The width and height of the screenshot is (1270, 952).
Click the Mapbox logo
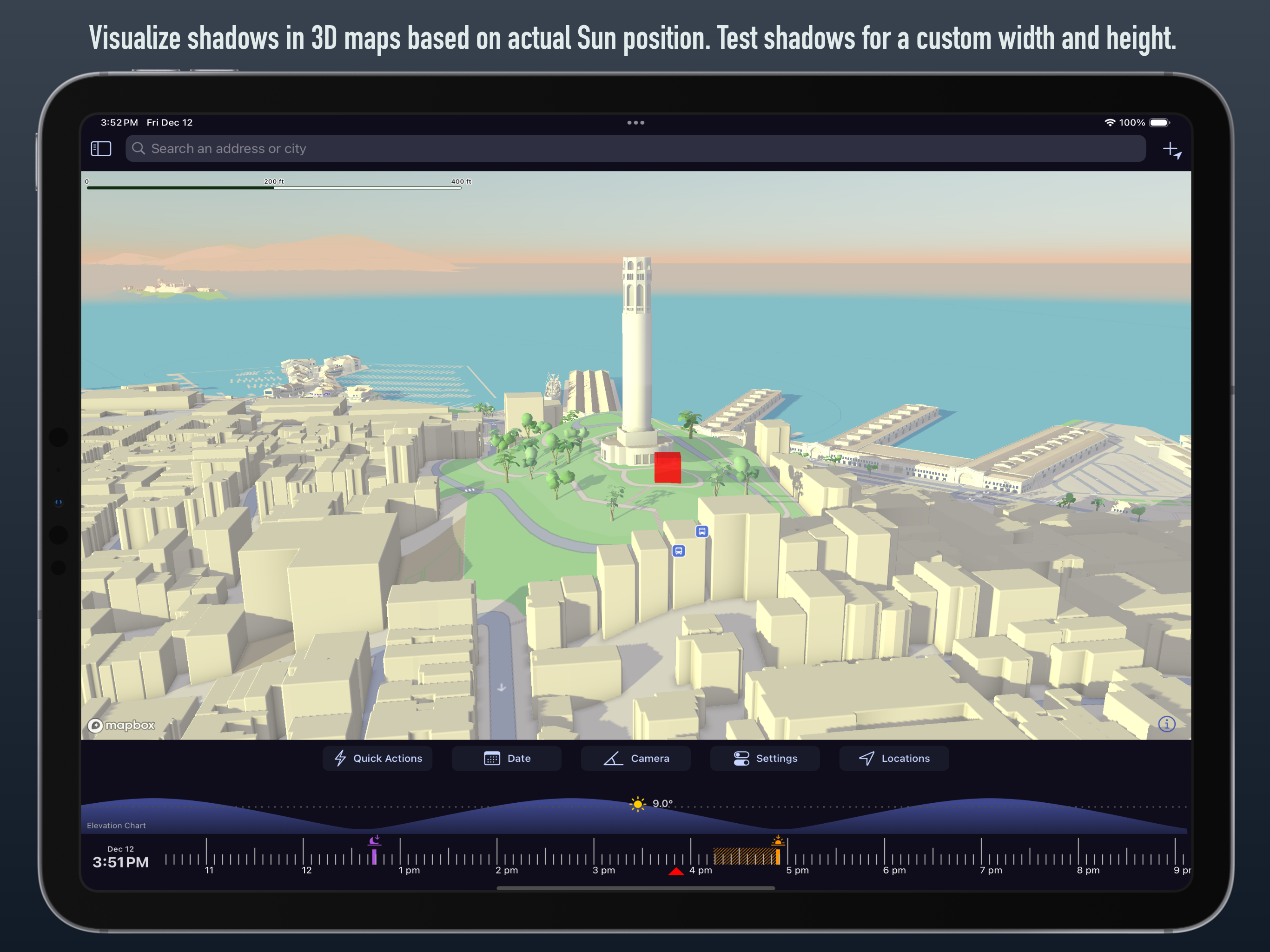coord(121,725)
